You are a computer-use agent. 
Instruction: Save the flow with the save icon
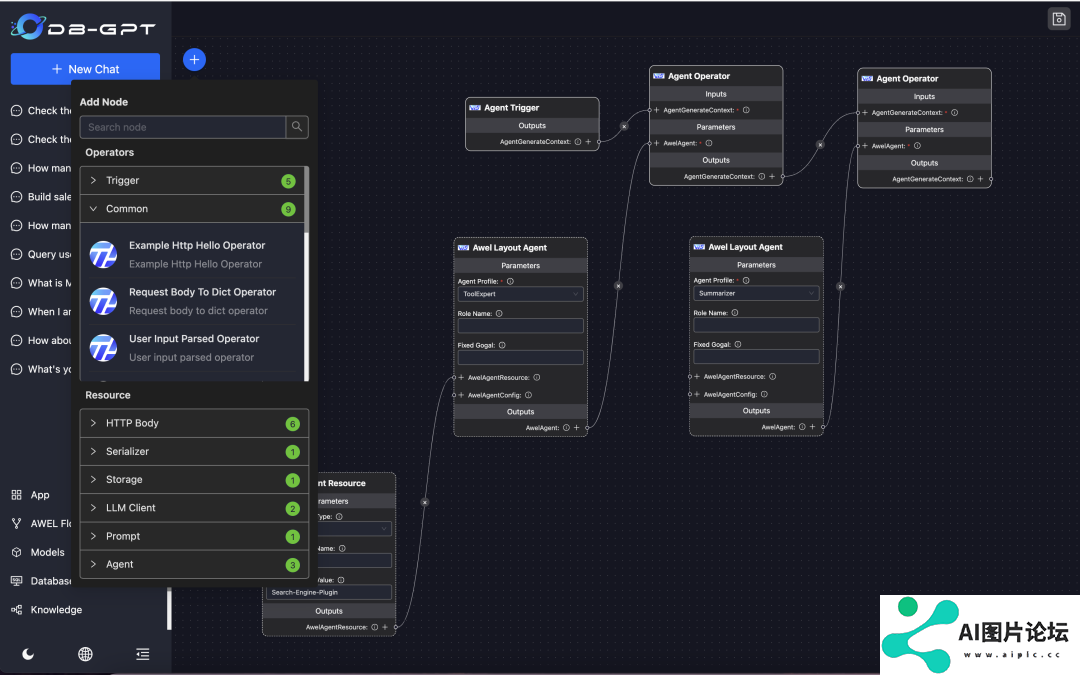[1059, 19]
